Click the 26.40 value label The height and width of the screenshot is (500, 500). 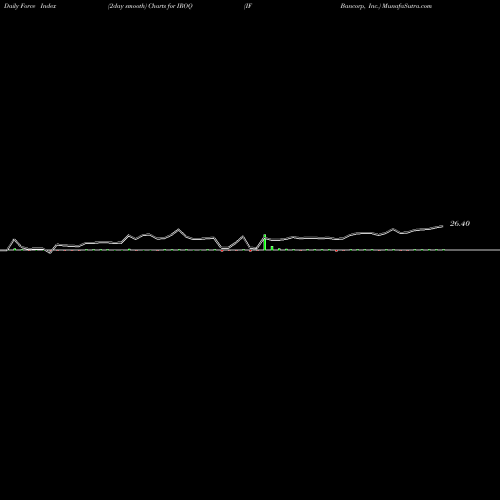[460, 224]
